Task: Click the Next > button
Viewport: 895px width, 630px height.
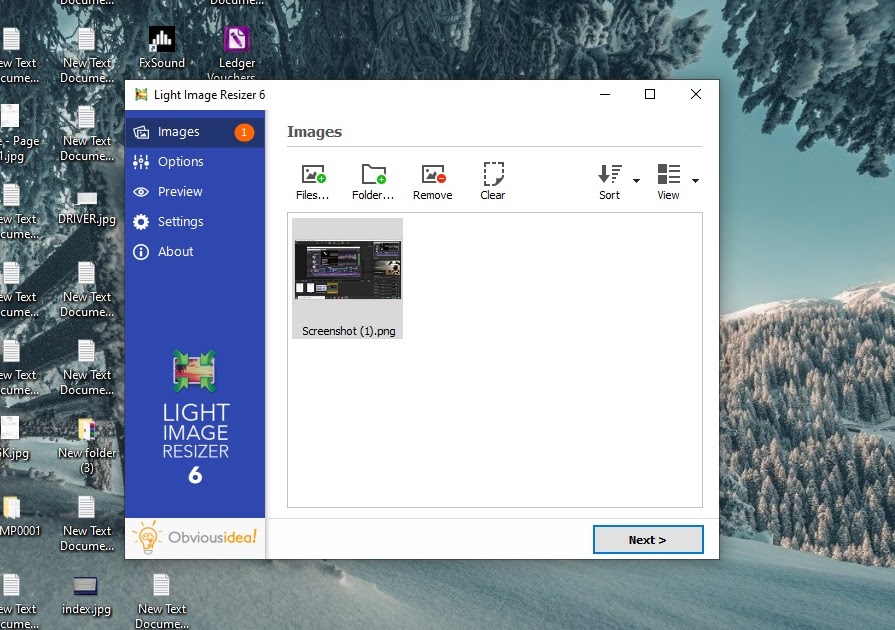Action: click(648, 540)
